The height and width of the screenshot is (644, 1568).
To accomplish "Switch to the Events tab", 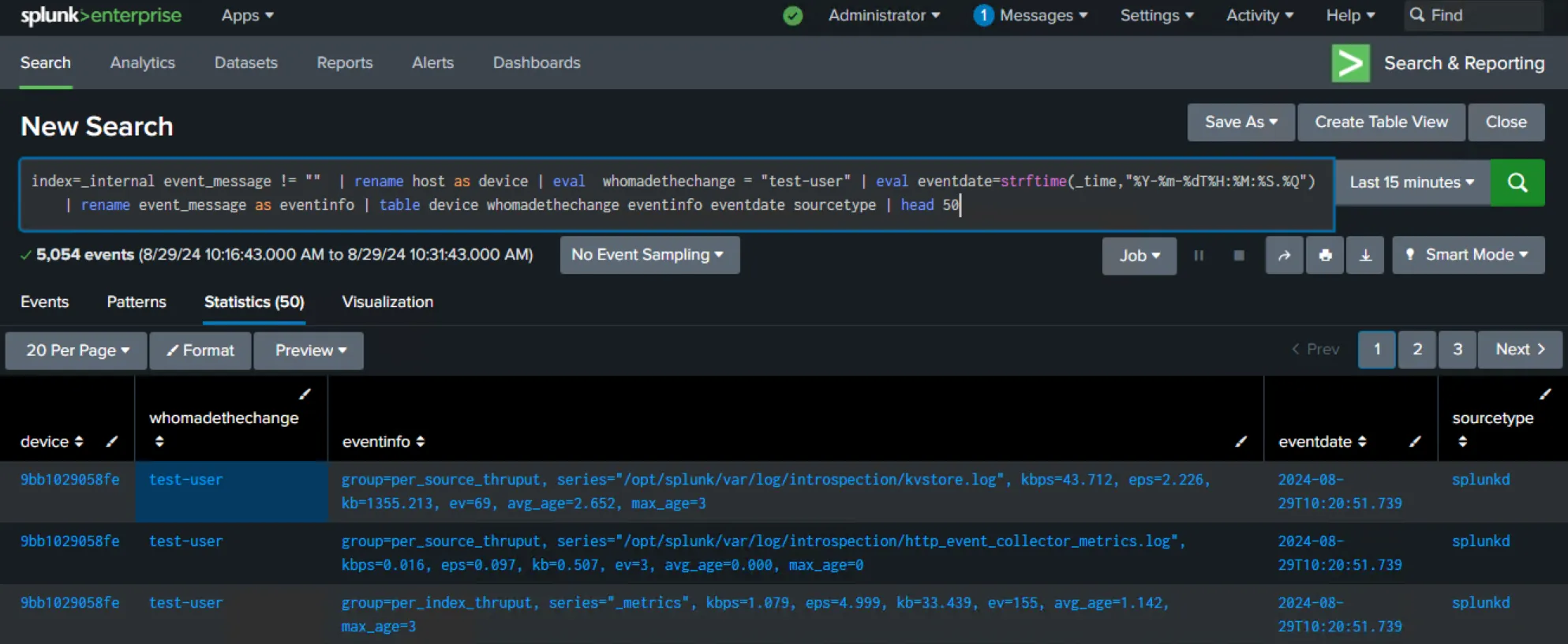I will click(45, 302).
